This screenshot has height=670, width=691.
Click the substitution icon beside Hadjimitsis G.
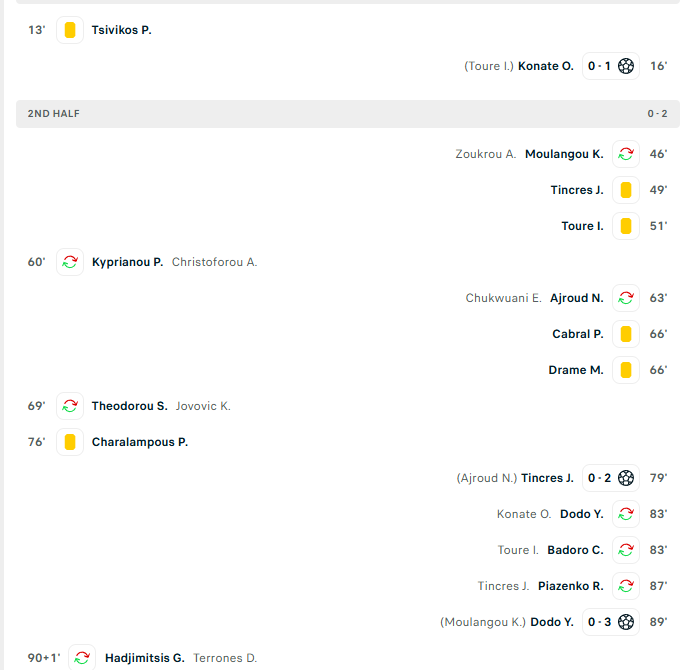tap(83, 658)
